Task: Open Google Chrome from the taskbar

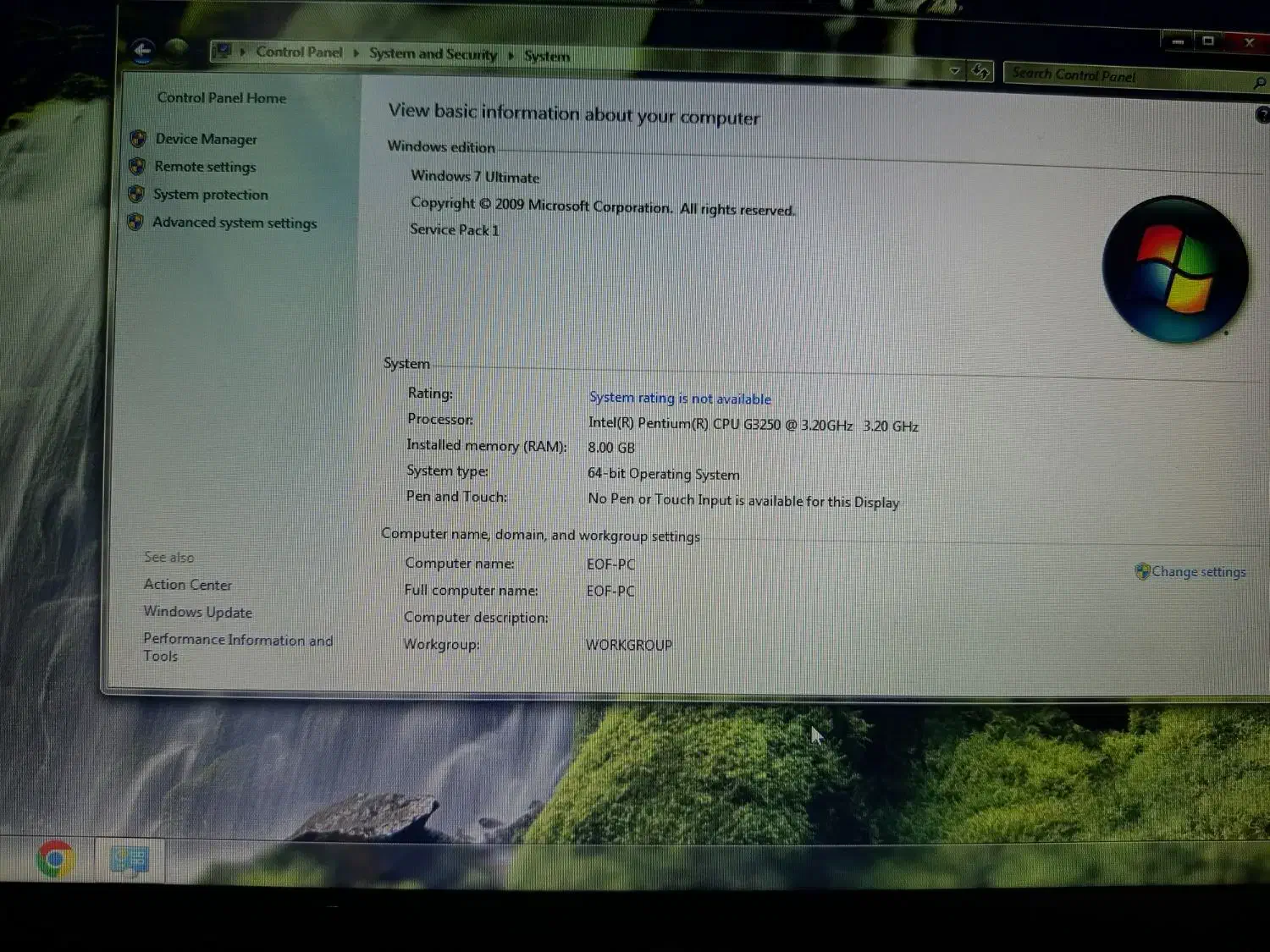Action: point(56,860)
